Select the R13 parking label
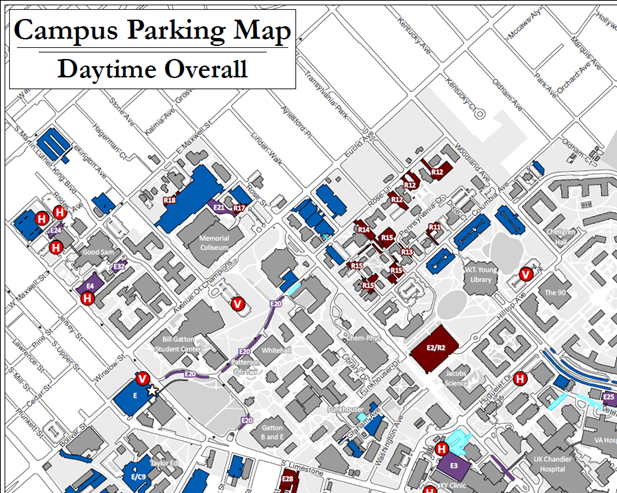617x493 pixels. coord(407,252)
